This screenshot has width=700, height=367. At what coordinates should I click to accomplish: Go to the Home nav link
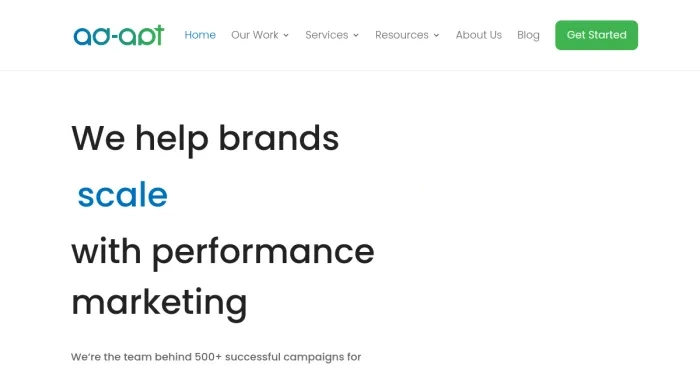tap(200, 35)
